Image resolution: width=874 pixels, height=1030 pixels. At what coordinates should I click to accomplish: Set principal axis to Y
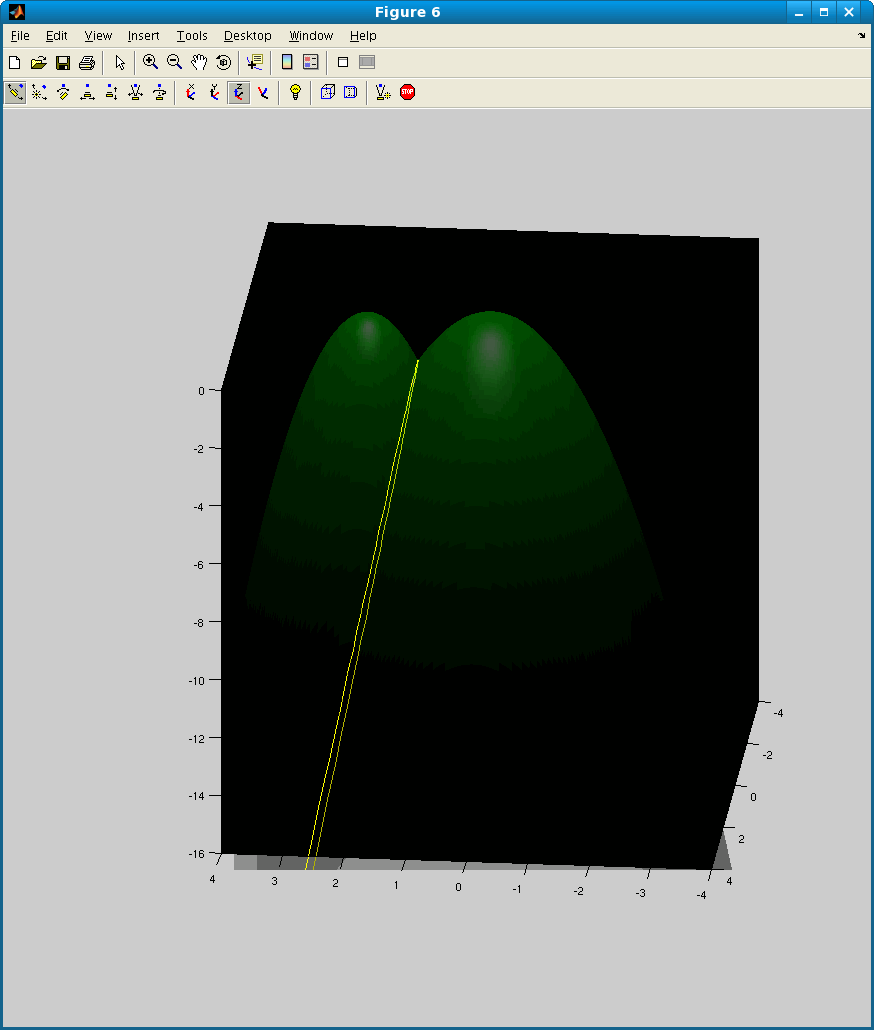click(x=215, y=93)
